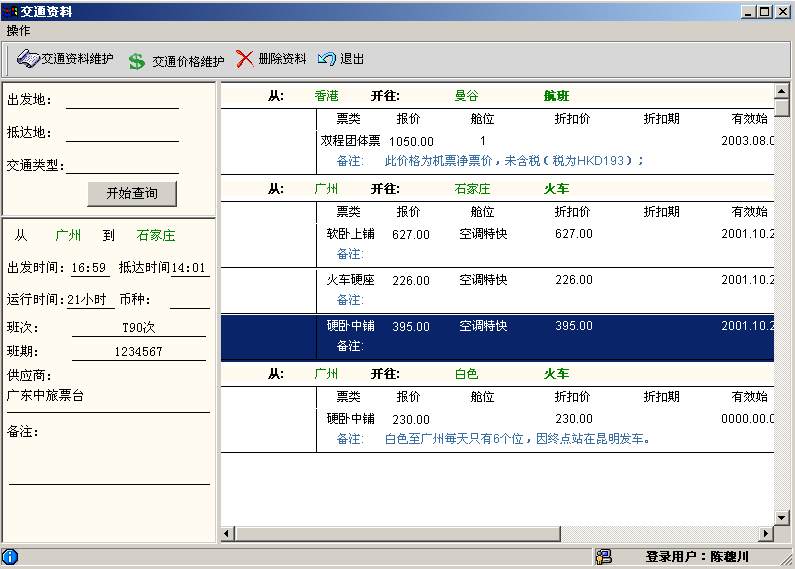Click the red X 删除资料 icon
The height and width of the screenshot is (569, 795).
pyautogui.click(x=245, y=59)
